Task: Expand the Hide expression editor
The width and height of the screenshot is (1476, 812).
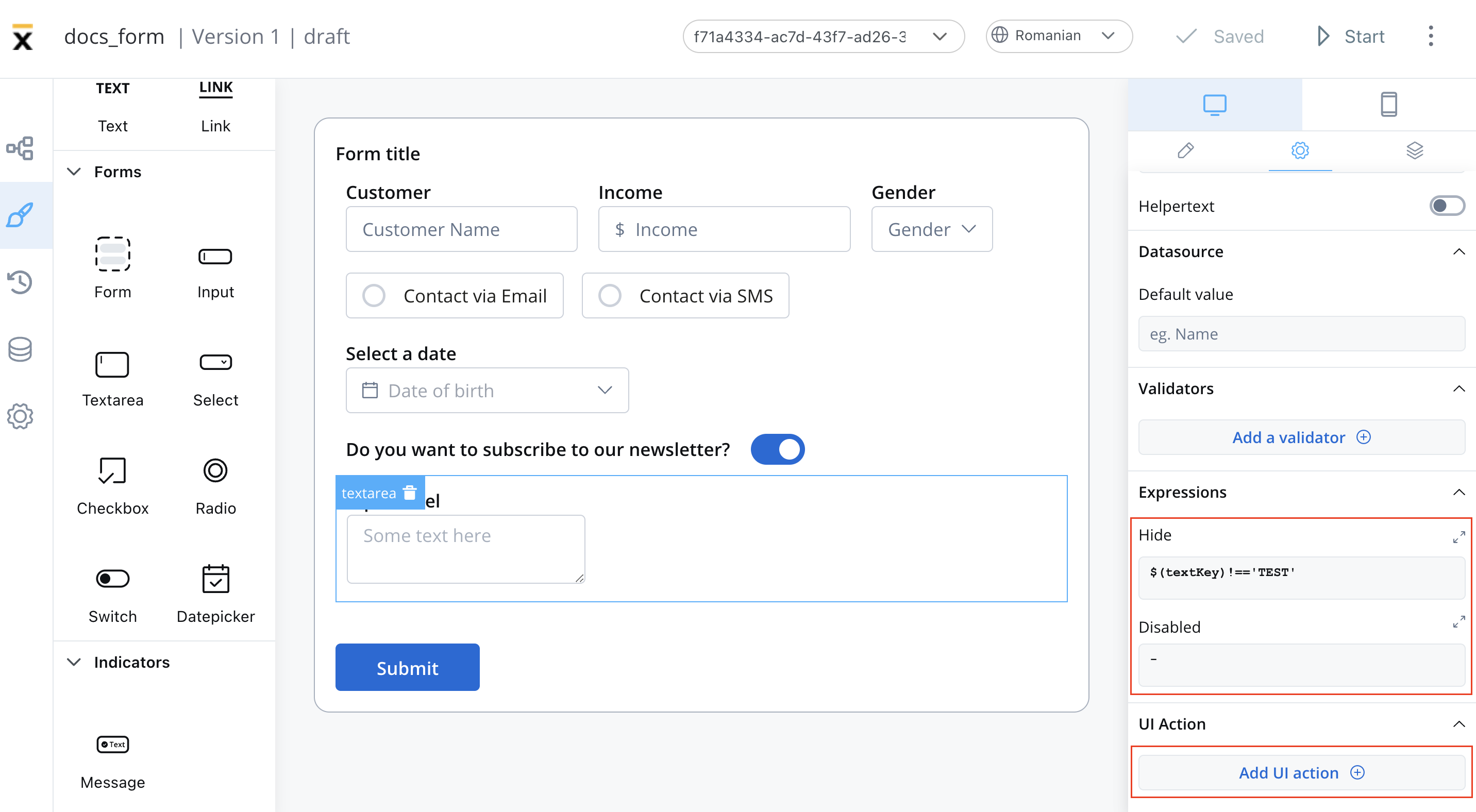Action: (1458, 536)
